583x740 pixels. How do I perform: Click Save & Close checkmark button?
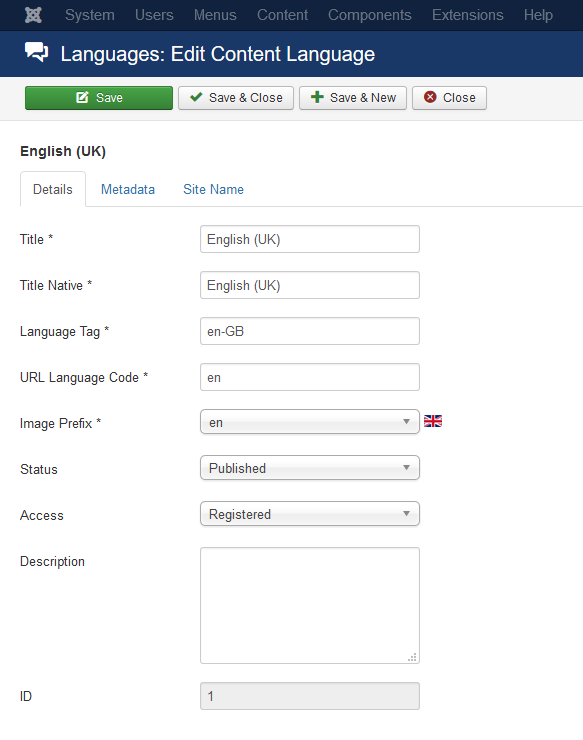click(x=236, y=98)
